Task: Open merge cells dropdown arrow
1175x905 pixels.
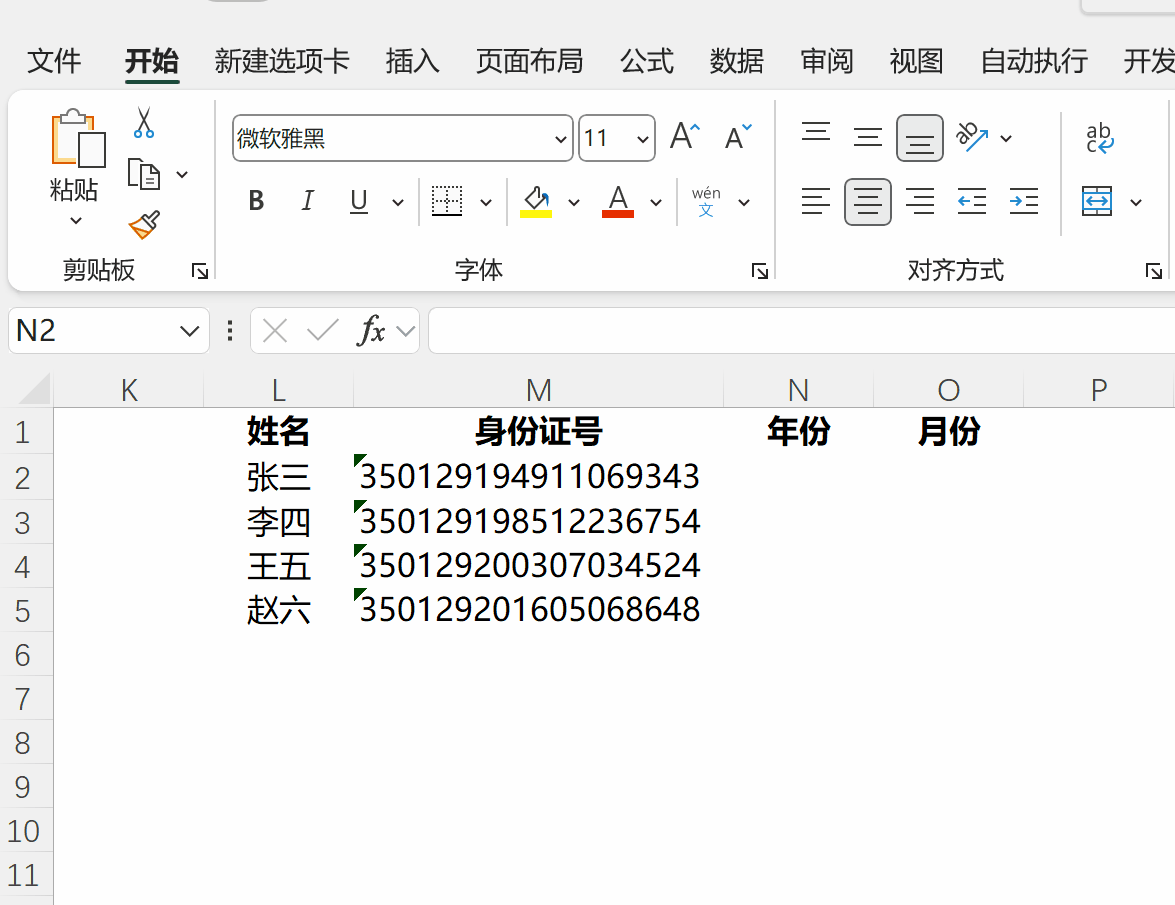Action: (x=1136, y=202)
